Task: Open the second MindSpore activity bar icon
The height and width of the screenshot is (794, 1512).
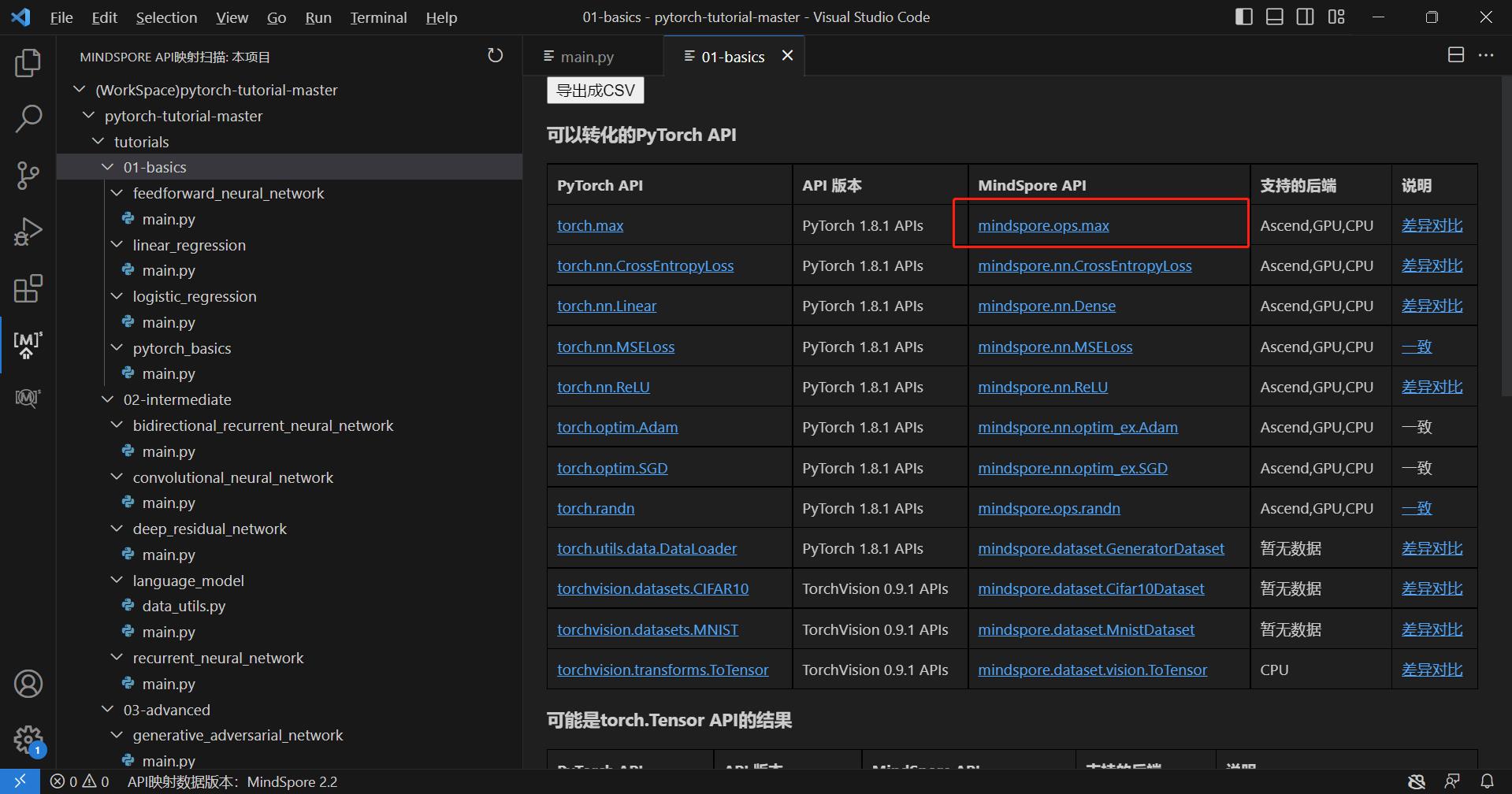Action: [28, 398]
